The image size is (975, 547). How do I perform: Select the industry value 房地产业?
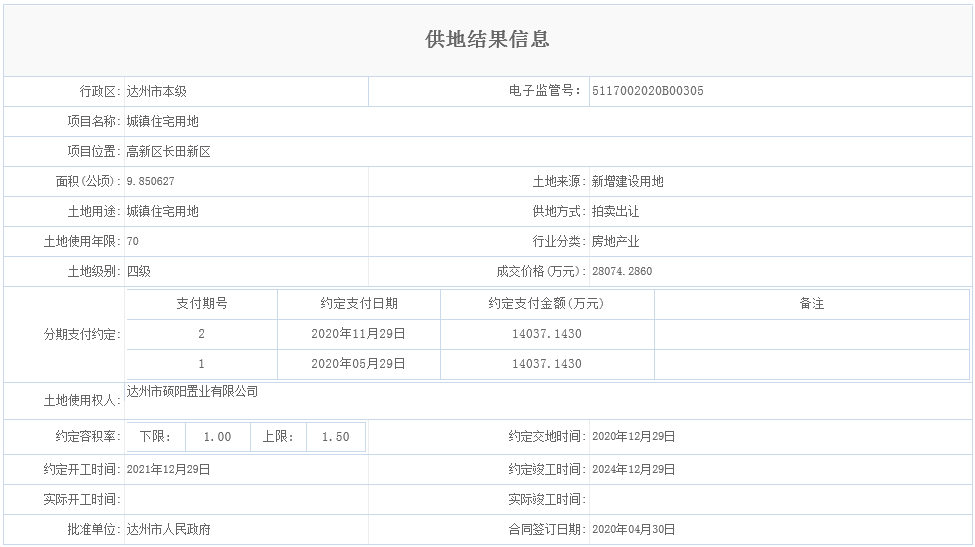(x=615, y=241)
